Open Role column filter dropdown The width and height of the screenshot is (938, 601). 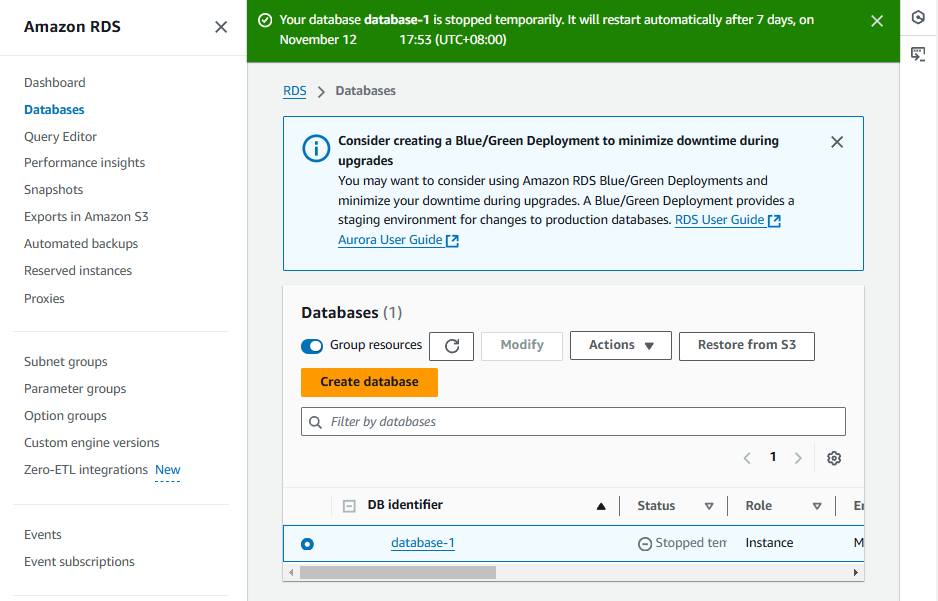click(817, 506)
